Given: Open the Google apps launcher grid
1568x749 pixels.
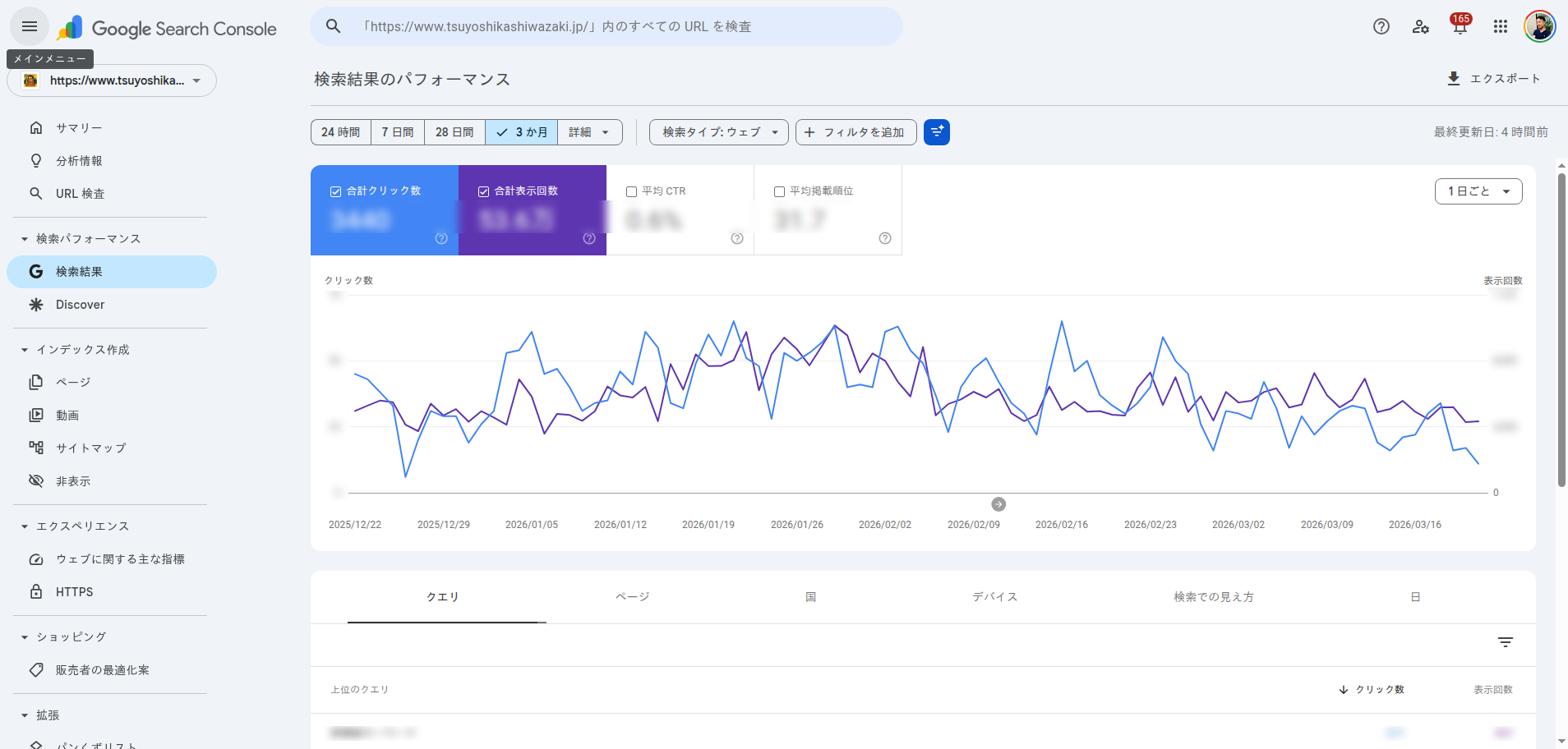Looking at the screenshot, I should [x=1500, y=26].
